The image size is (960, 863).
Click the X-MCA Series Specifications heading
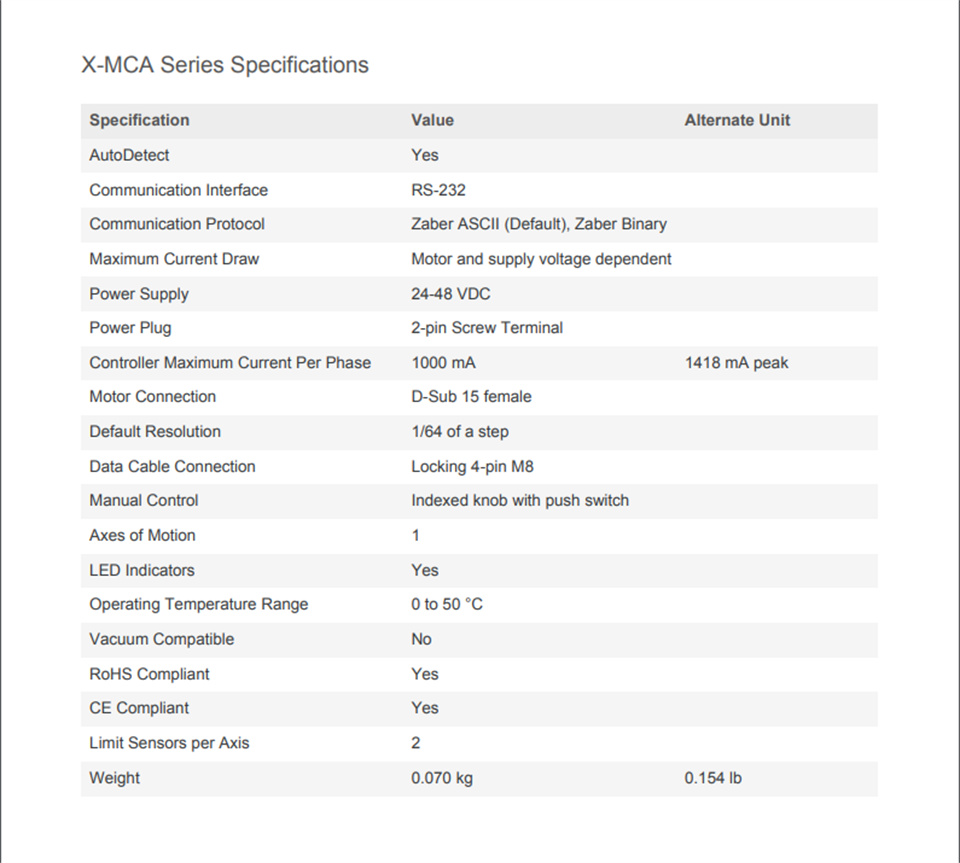coord(225,65)
